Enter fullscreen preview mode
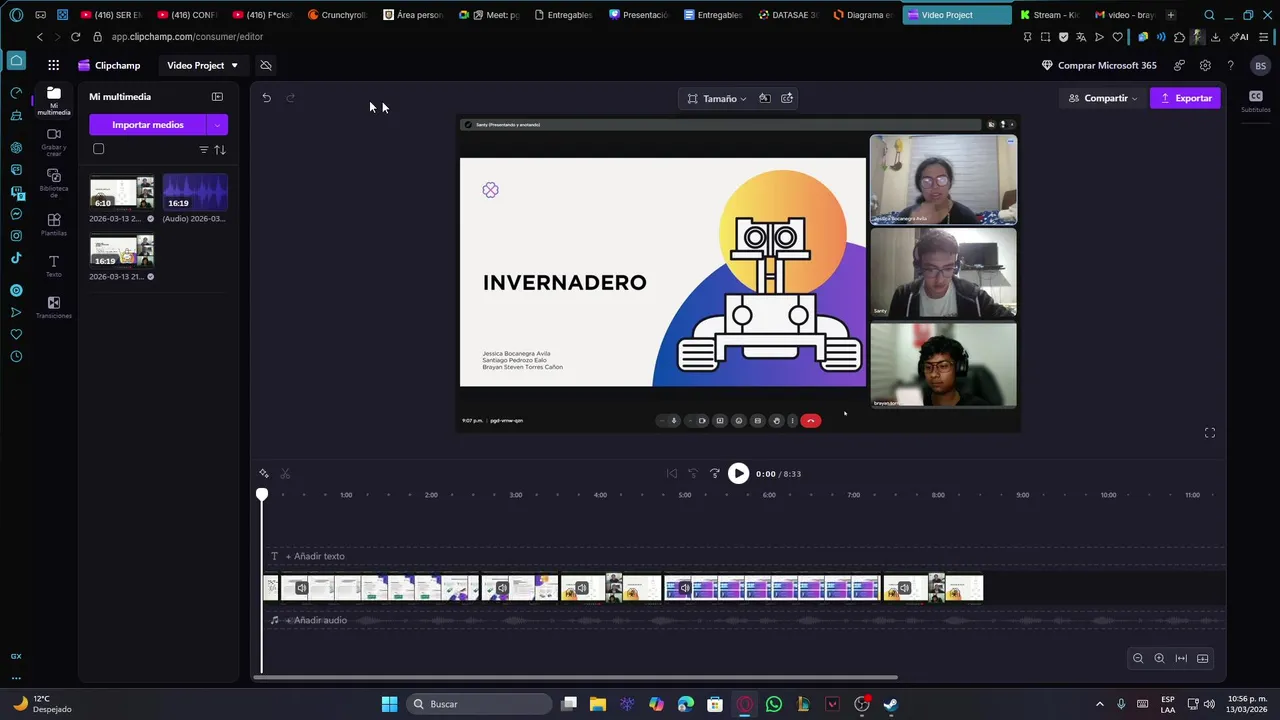The height and width of the screenshot is (720, 1280). [x=1210, y=433]
